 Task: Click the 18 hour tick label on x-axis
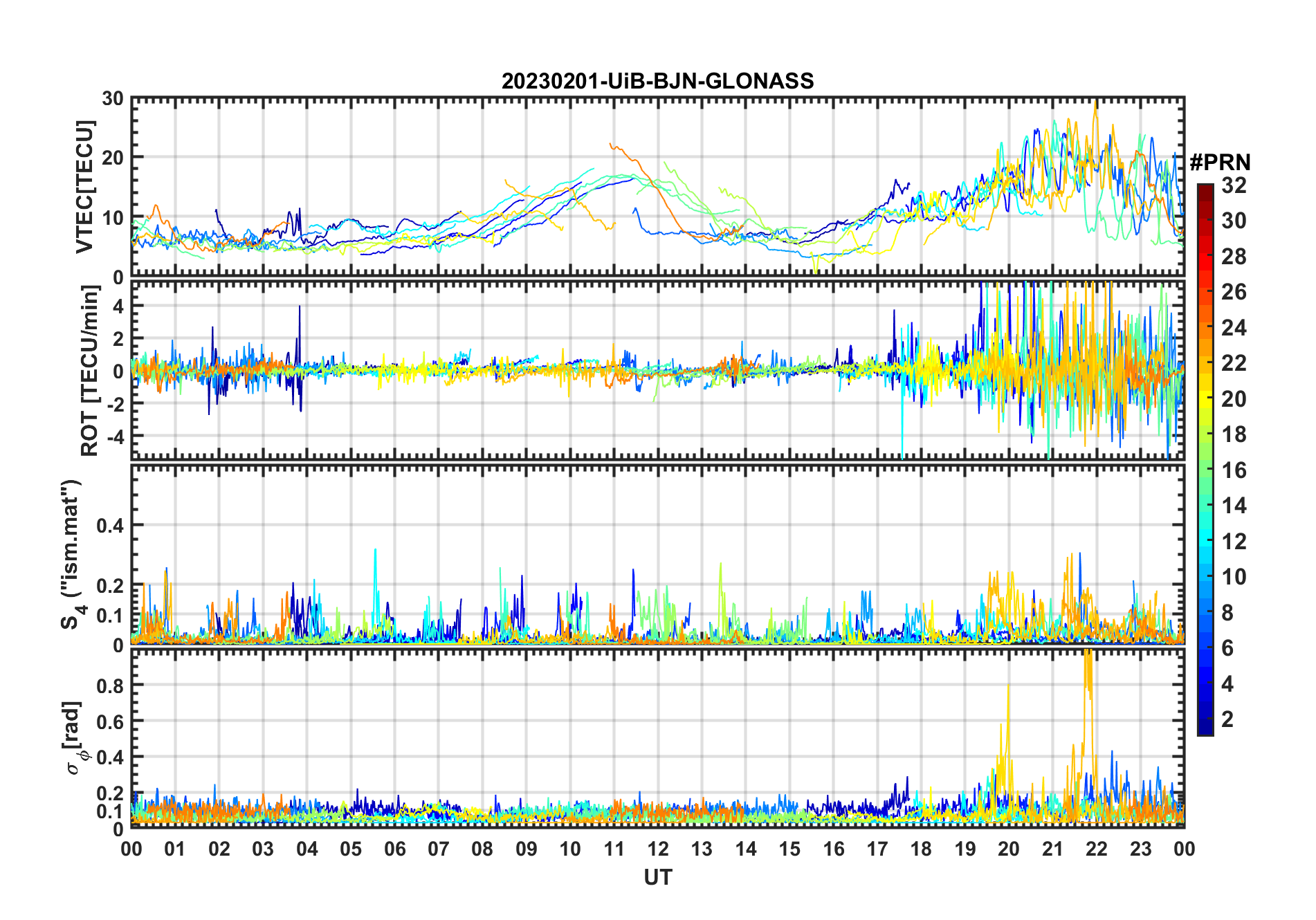[921, 849]
